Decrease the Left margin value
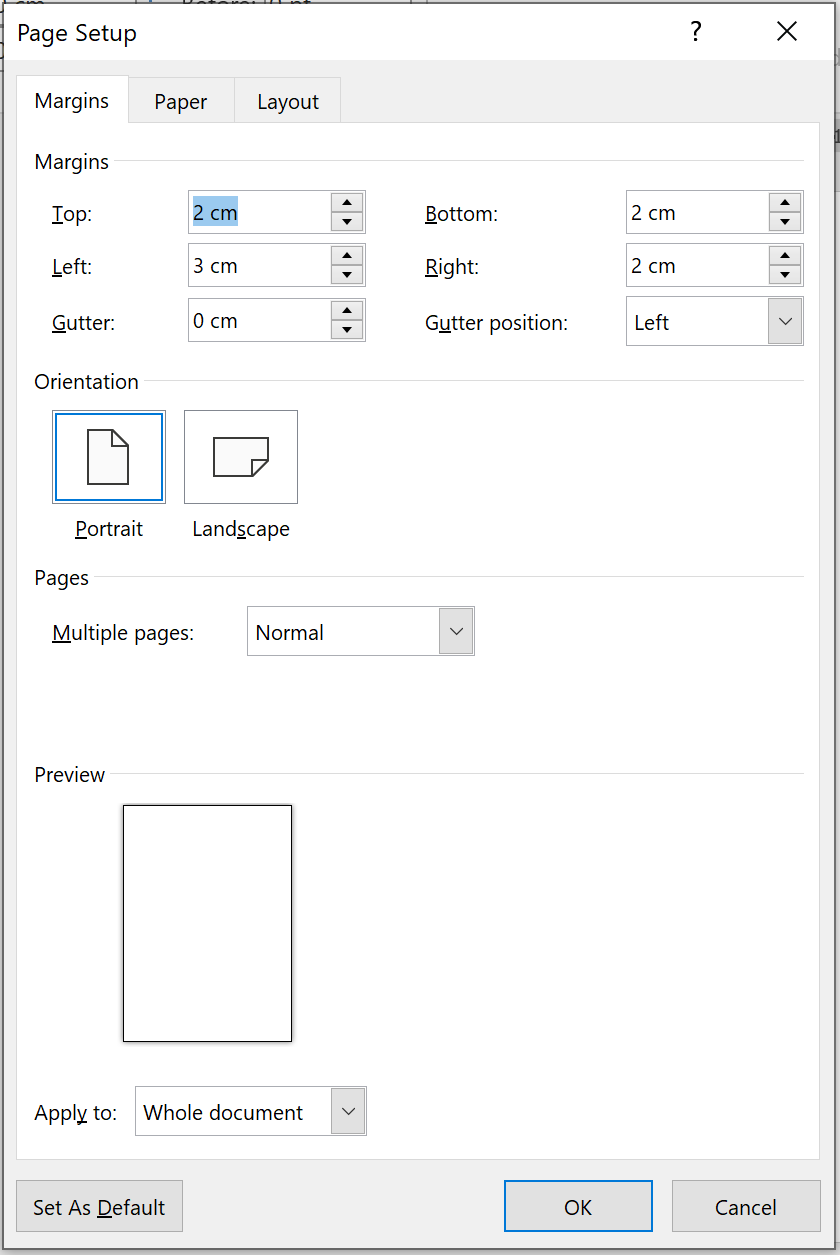840x1255 pixels. pyautogui.click(x=347, y=275)
